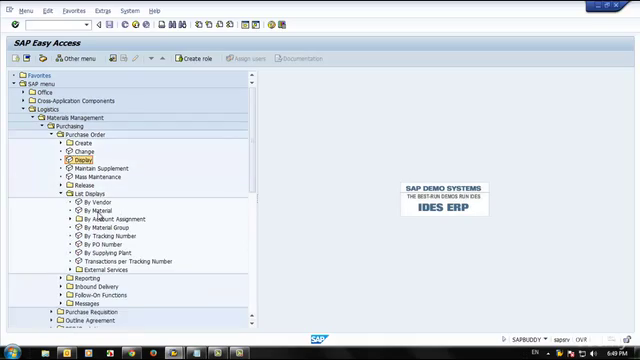The image size is (640, 360).
Task: Open the SAPBUDDY status bar dropdown
Action: pyautogui.click(x=545, y=339)
